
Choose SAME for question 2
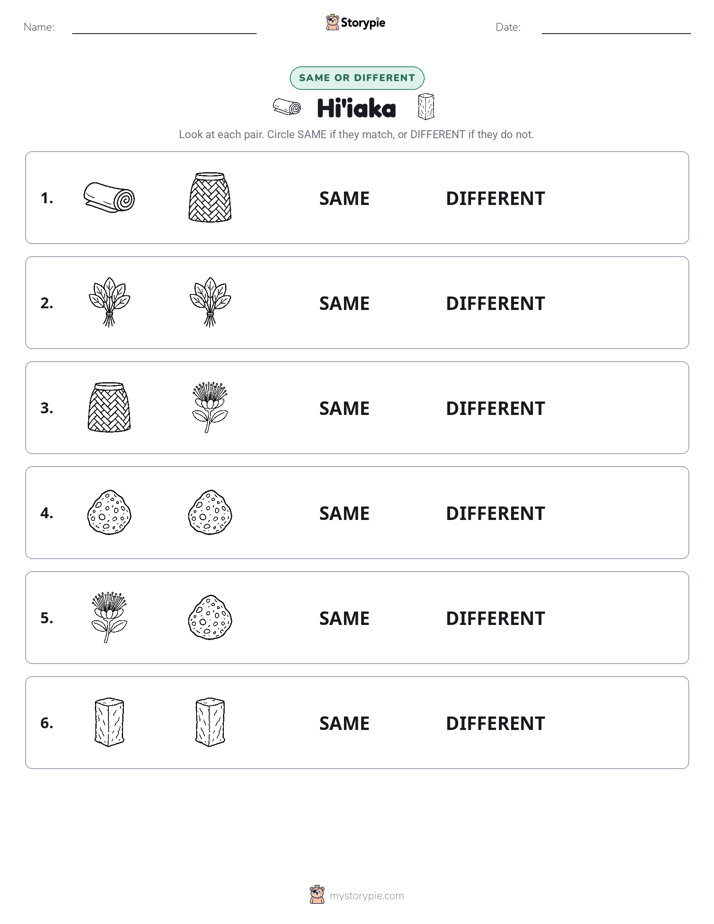click(x=344, y=303)
